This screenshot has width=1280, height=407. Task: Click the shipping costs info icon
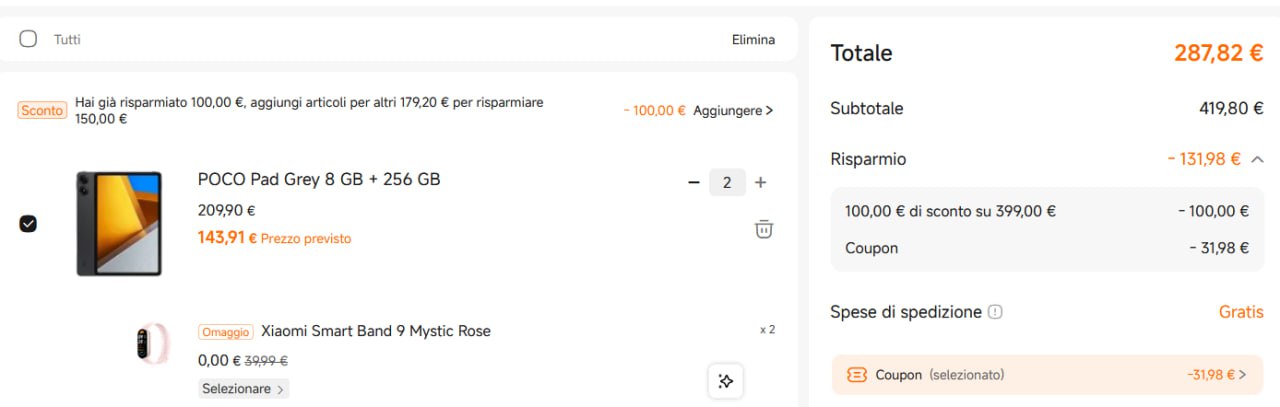(x=995, y=312)
